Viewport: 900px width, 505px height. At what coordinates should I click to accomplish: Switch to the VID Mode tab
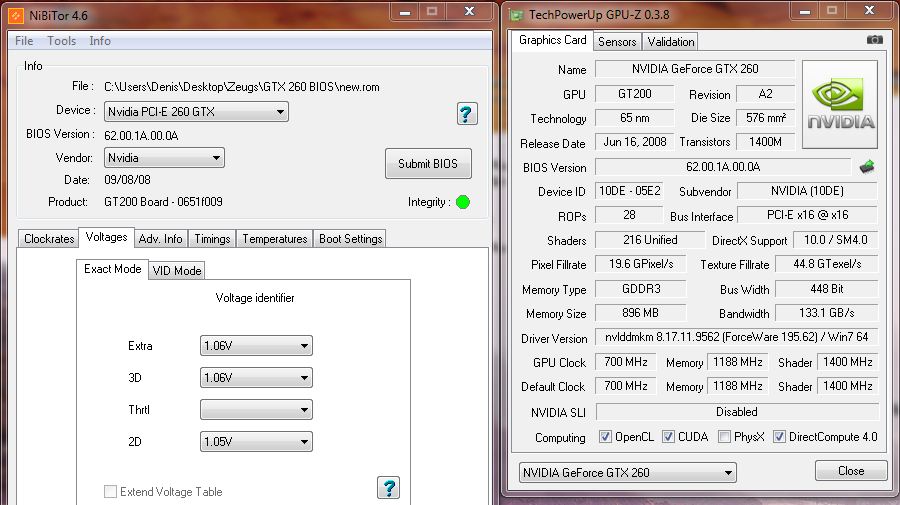pyautogui.click(x=177, y=271)
